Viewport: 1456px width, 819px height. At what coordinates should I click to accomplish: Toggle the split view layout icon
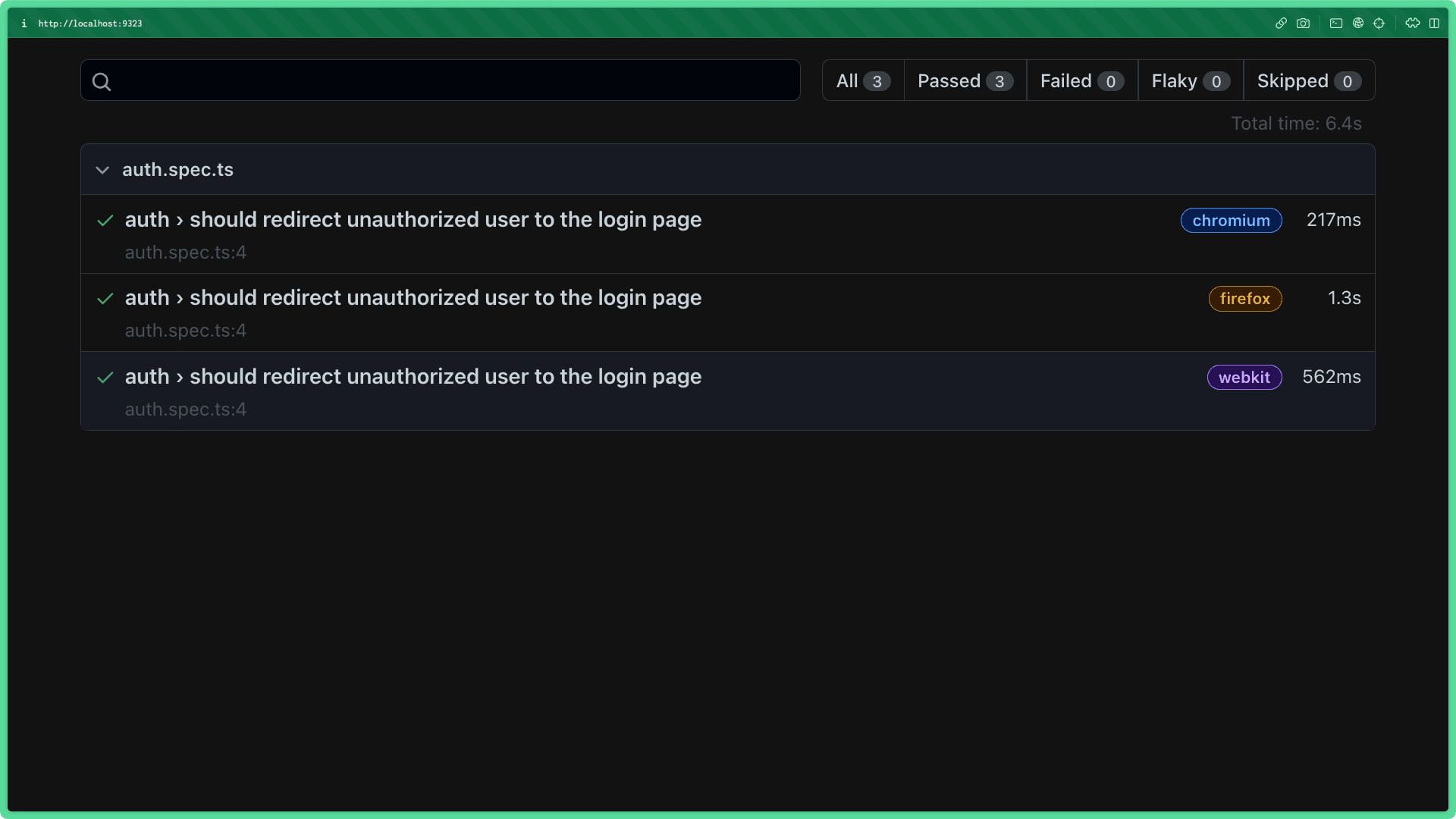tap(1434, 24)
